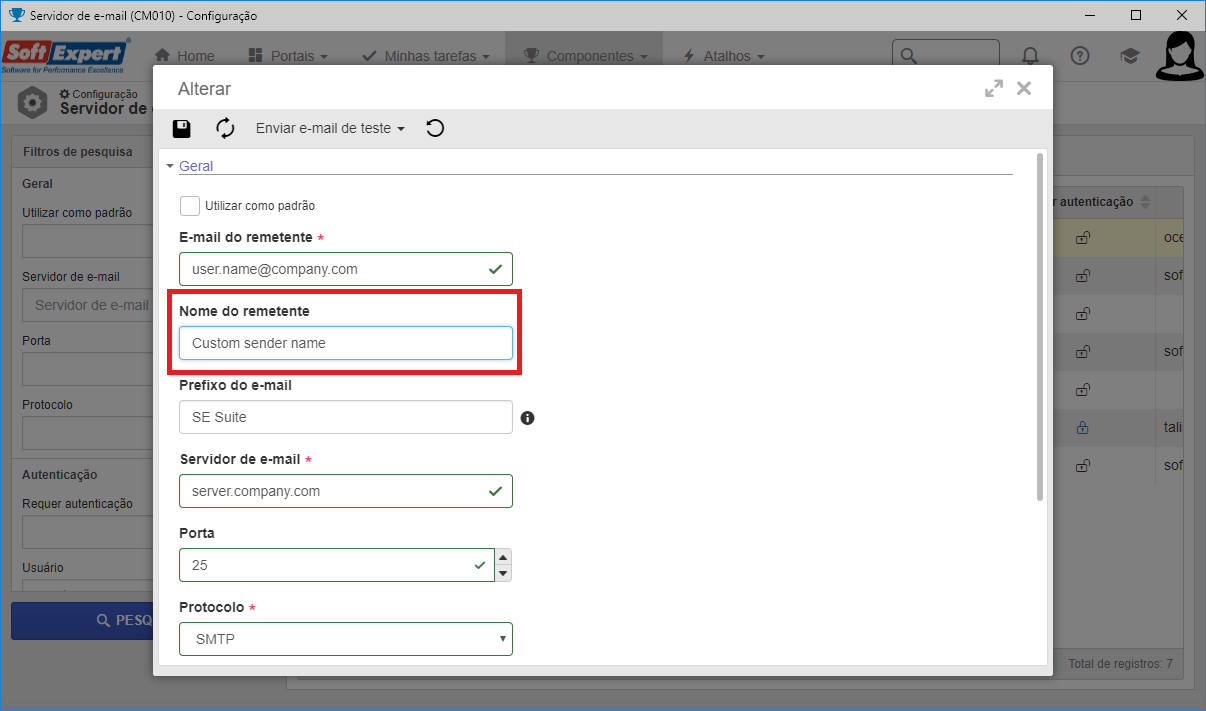Toggle the Utilizar como padrão checkbox
The height and width of the screenshot is (711, 1206).
[189, 205]
